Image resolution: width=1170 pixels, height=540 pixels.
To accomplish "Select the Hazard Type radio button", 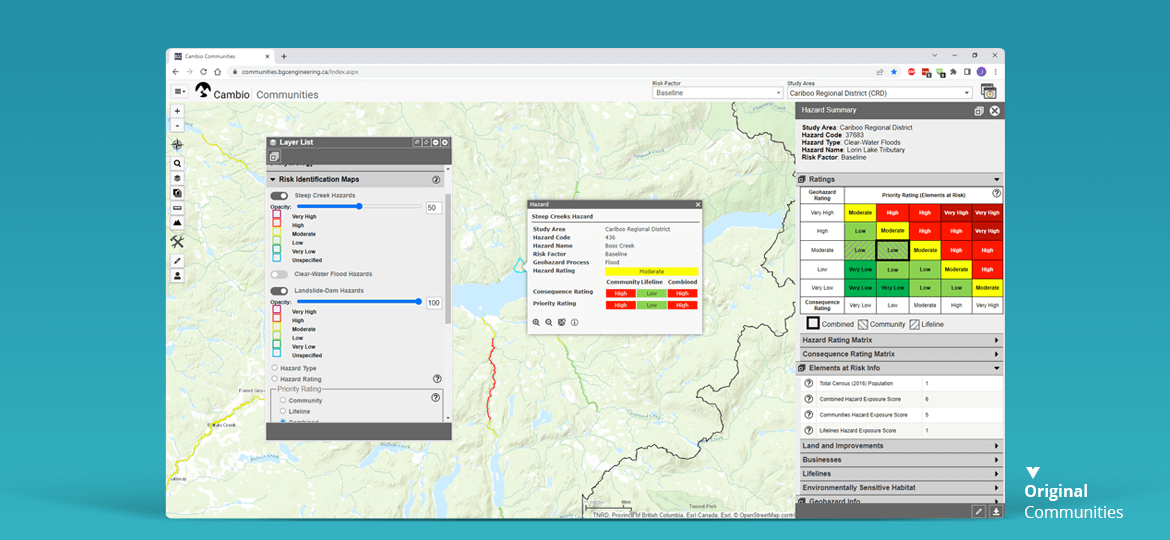I will [x=275, y=368].
